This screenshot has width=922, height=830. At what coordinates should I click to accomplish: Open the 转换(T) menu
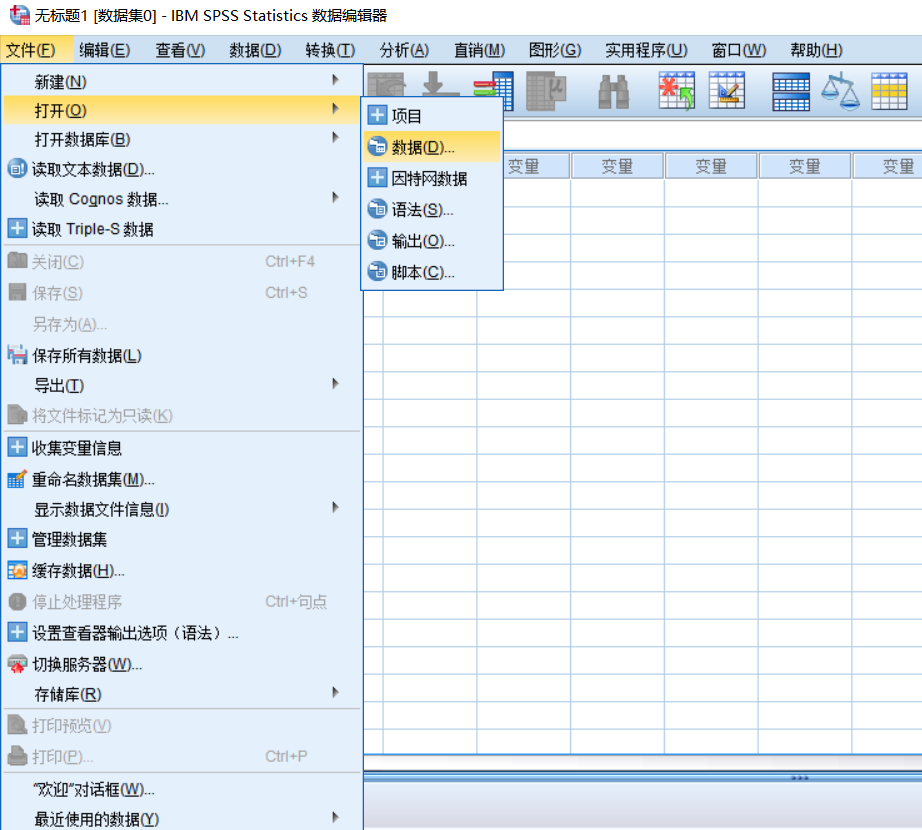[330, 51]
